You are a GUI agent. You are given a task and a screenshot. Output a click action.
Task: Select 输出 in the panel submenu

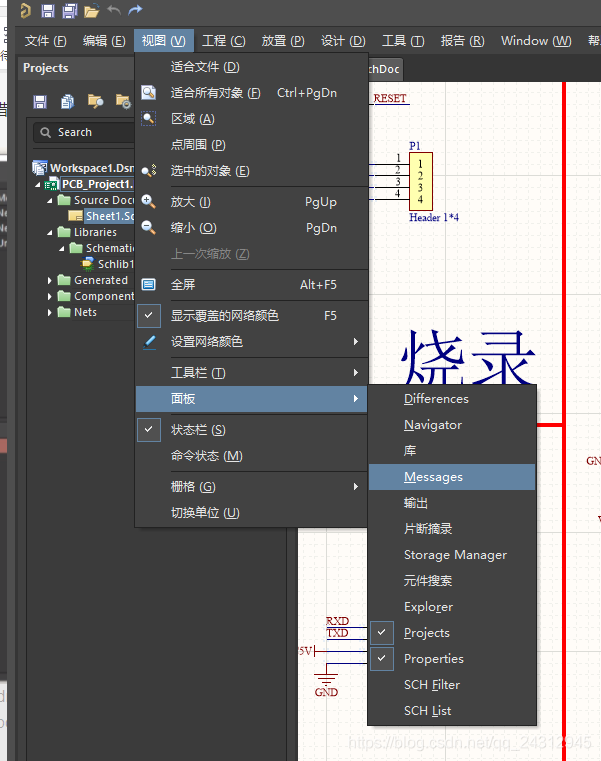[452, 503]
